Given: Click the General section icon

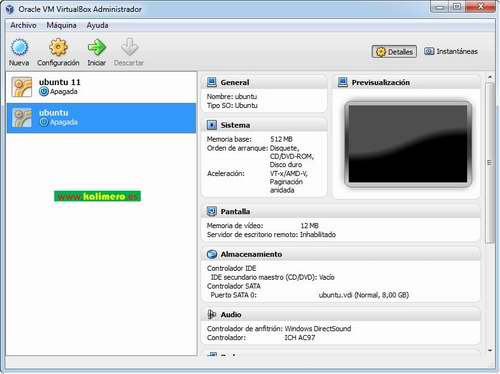Looking at the screenshot, I should (212, 82).
